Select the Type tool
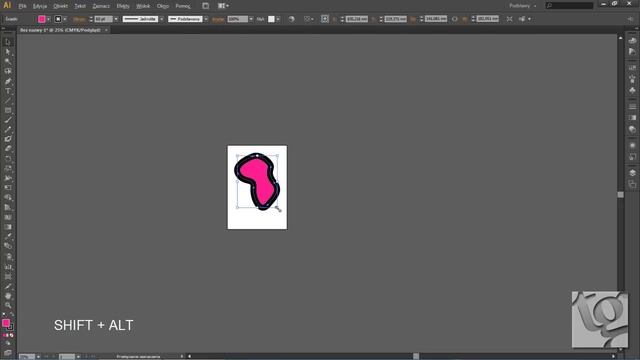Image resolution: width=640 pixels, height=360 pixels. coord(8,91)
